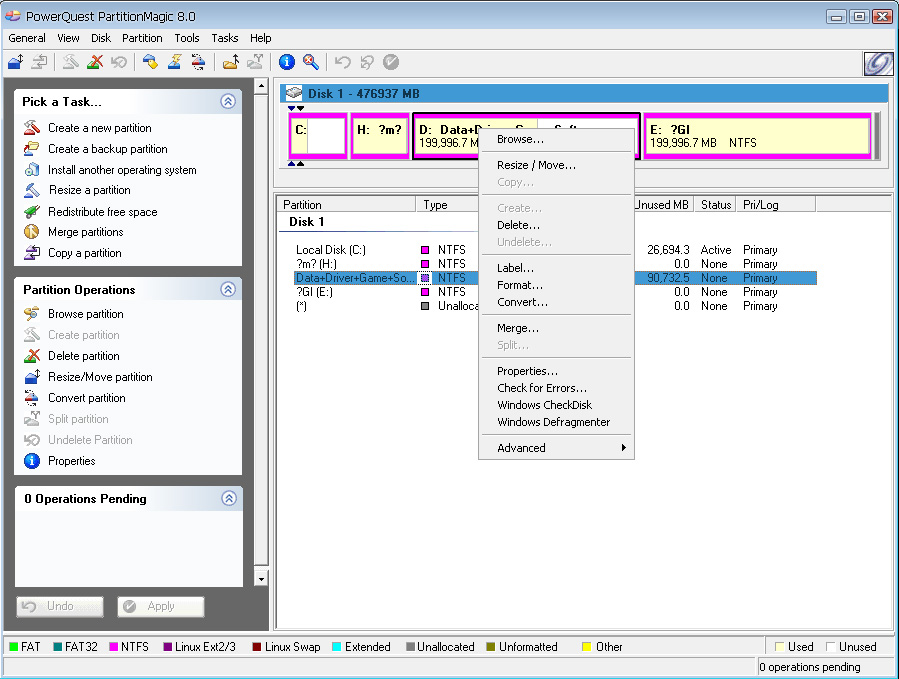Open the Tasks menu
The image size is (899, 679).
coord(225,38)
